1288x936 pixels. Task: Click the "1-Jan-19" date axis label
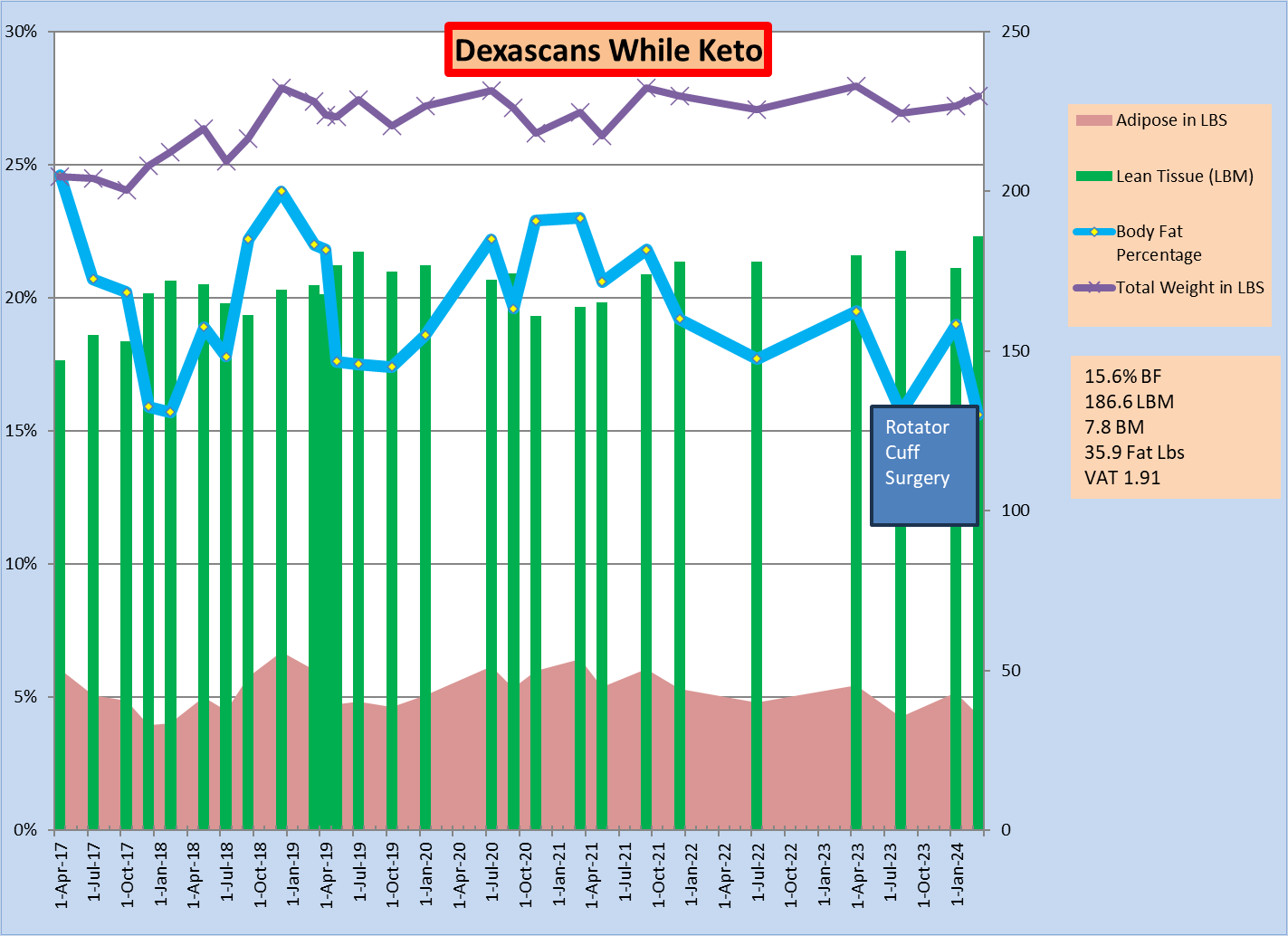(294, 874)
